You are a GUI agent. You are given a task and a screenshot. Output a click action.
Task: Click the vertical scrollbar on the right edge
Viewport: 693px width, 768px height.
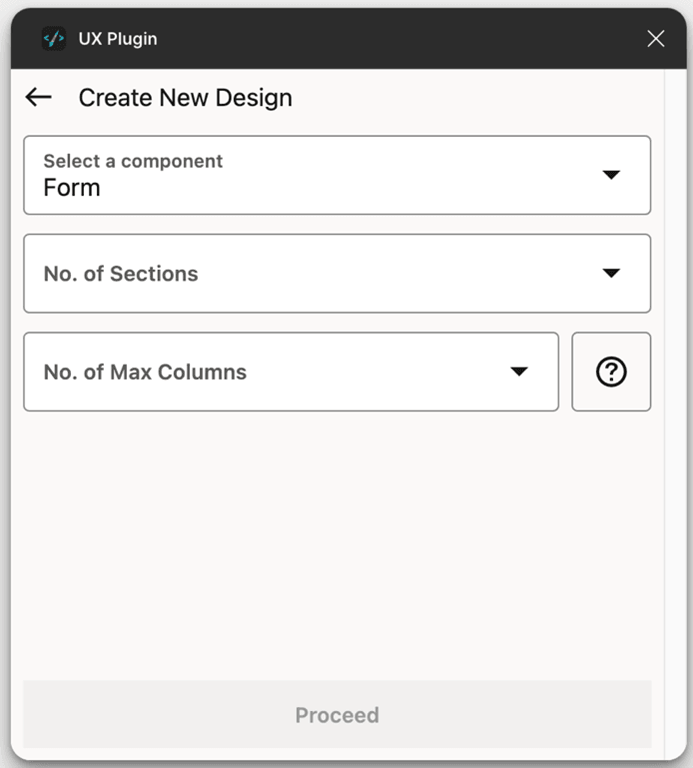[x=674, y=400]
